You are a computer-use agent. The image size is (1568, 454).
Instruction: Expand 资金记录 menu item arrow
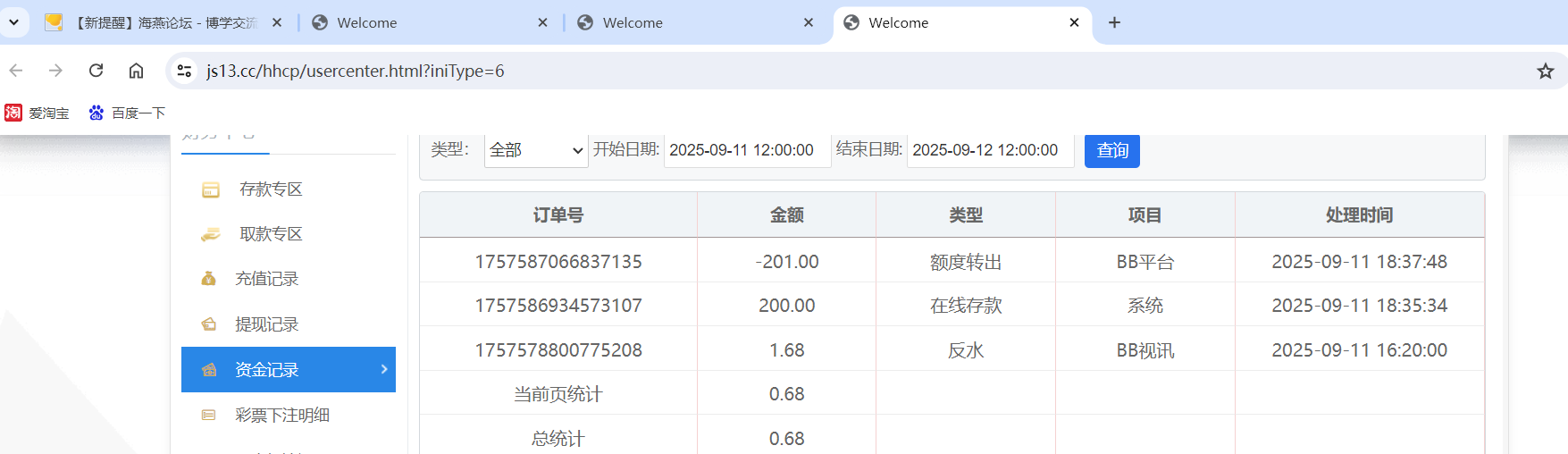[384, 369]
